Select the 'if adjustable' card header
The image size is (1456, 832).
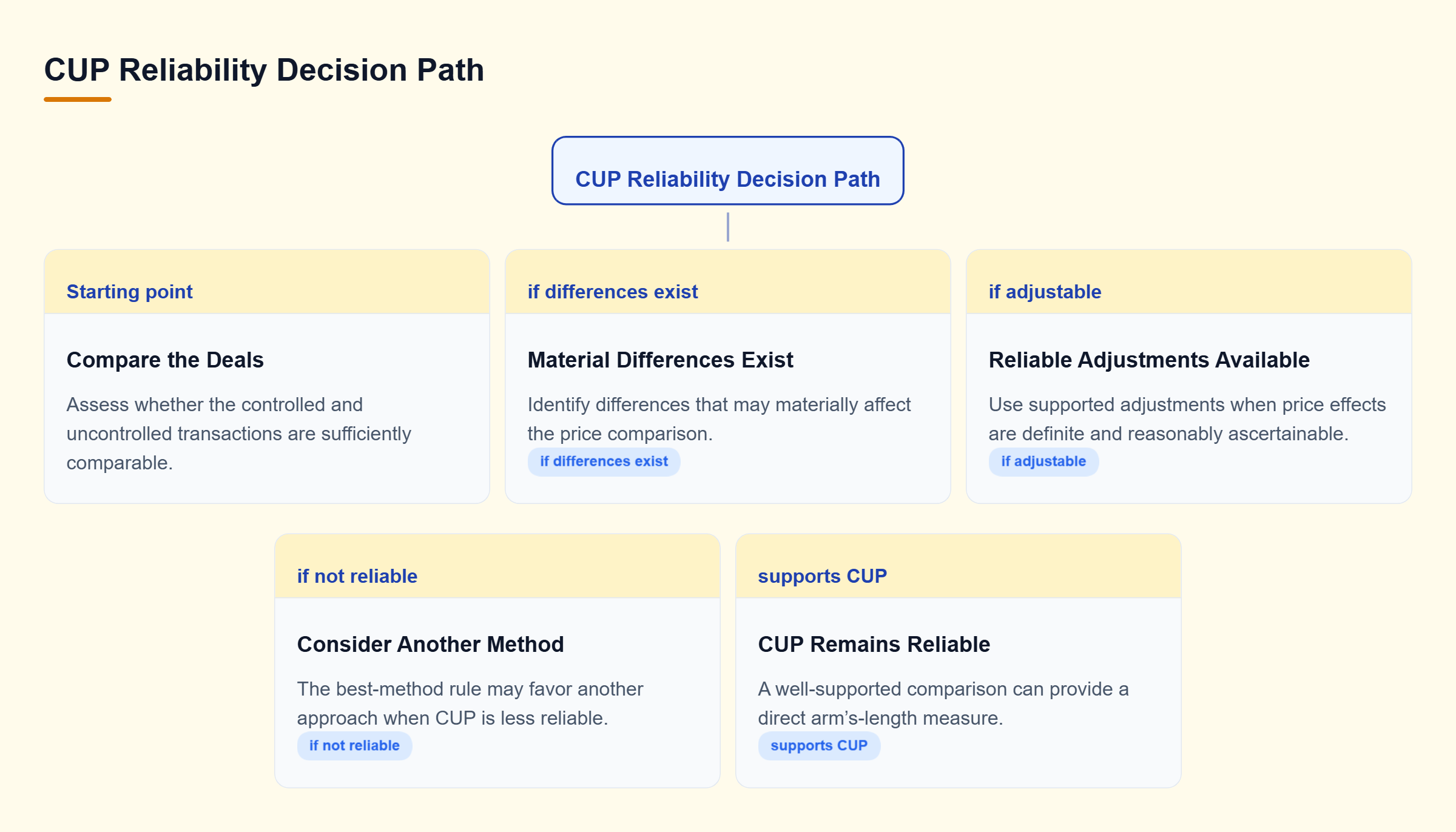click(1189, 282)
